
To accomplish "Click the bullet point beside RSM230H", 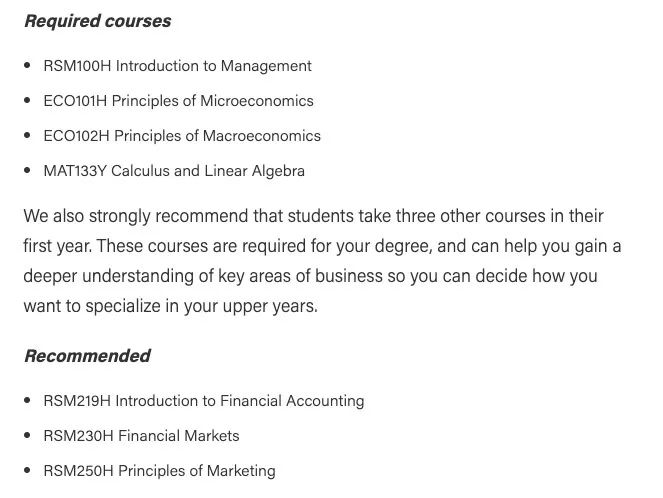I will coord(27,435).
